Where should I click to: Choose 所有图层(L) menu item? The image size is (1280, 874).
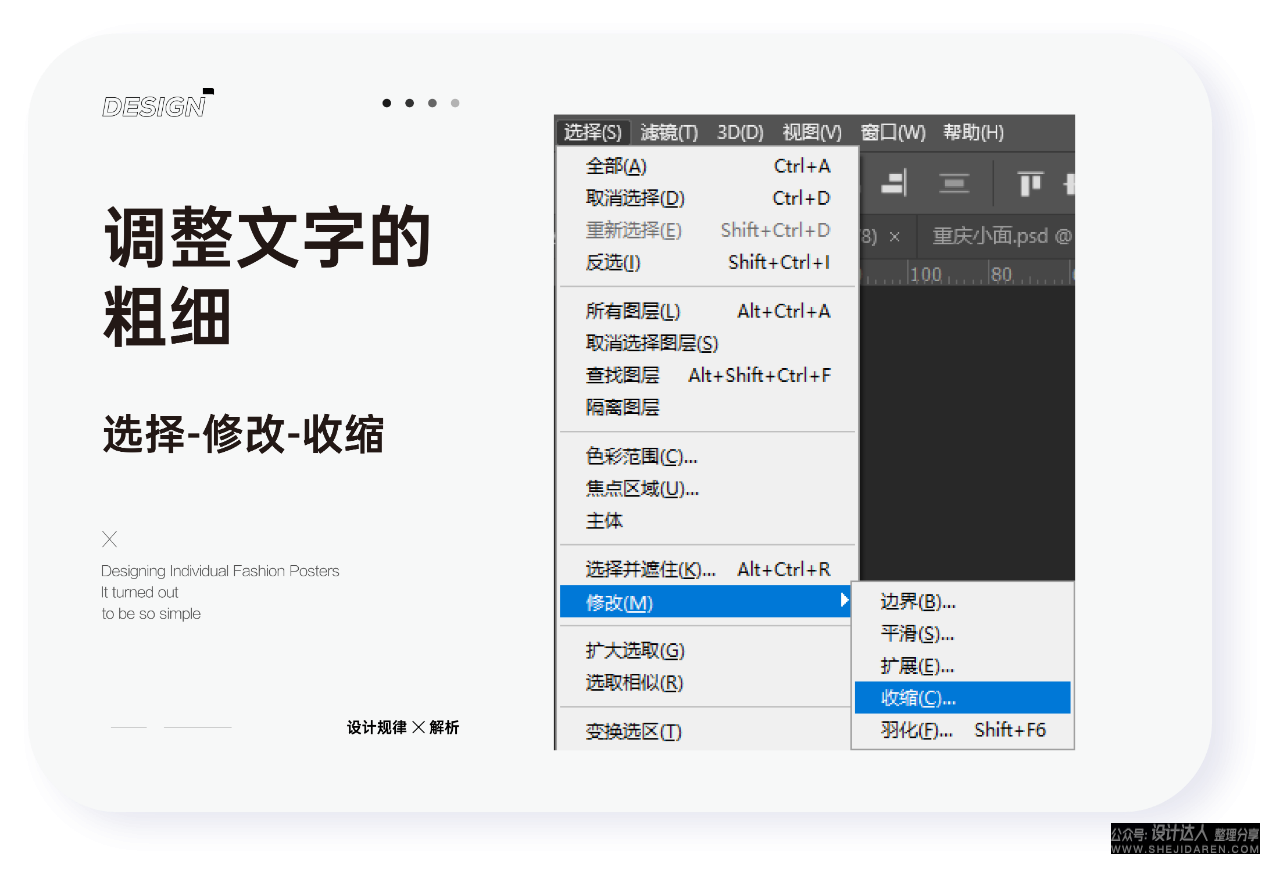pos(707,311)
